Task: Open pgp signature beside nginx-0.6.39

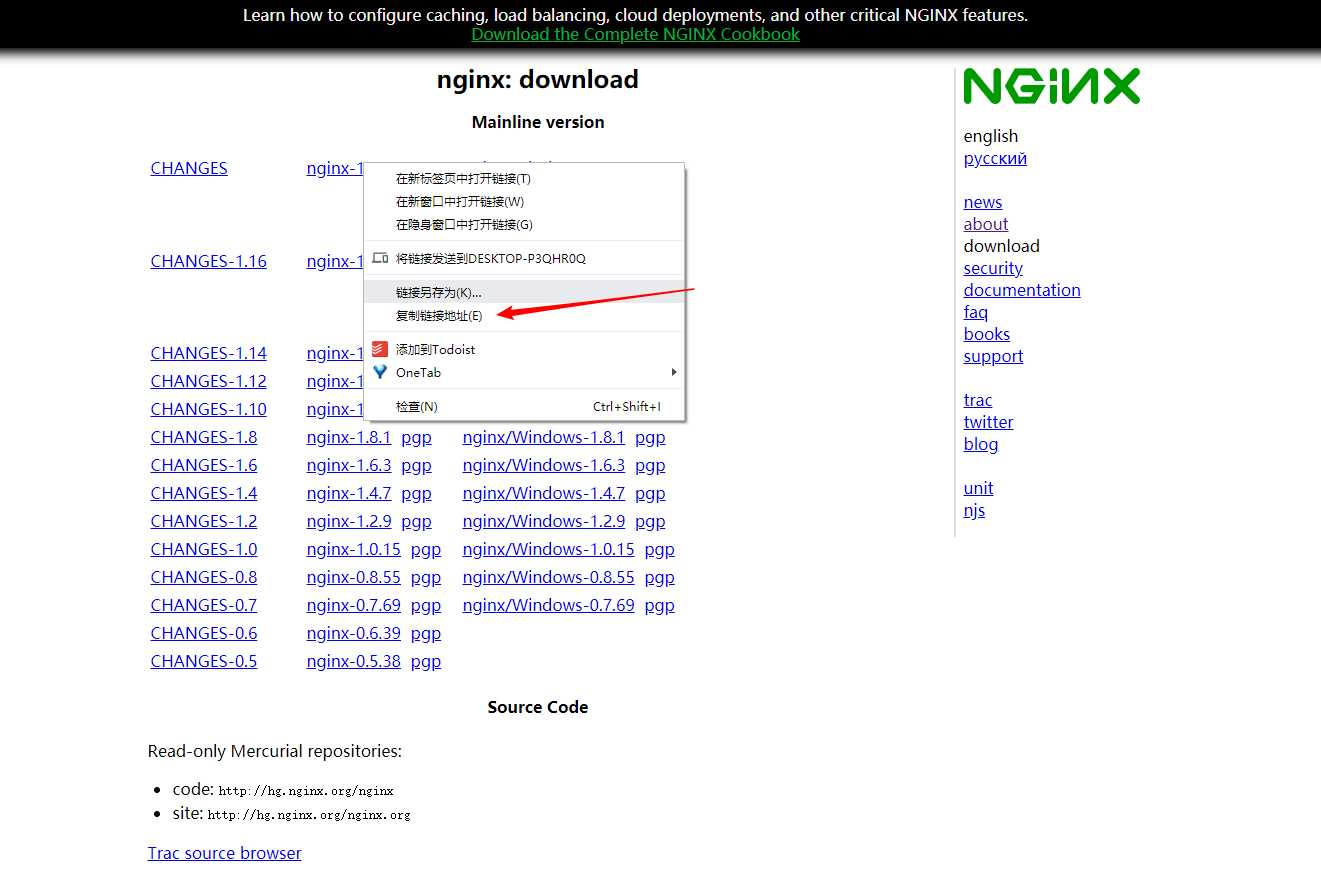Action: (x=426, y=633)
